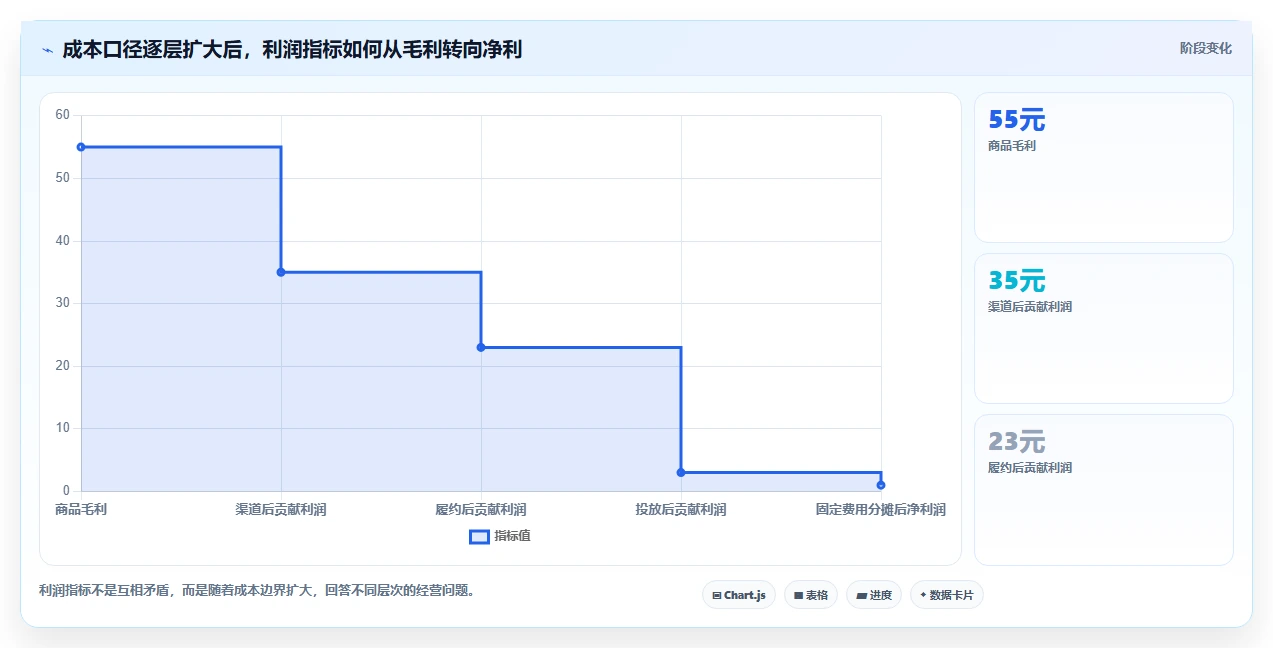Click the 30 y-axis tick label
Viewport: 1273px width, 648px height.
tap(62, 303)
